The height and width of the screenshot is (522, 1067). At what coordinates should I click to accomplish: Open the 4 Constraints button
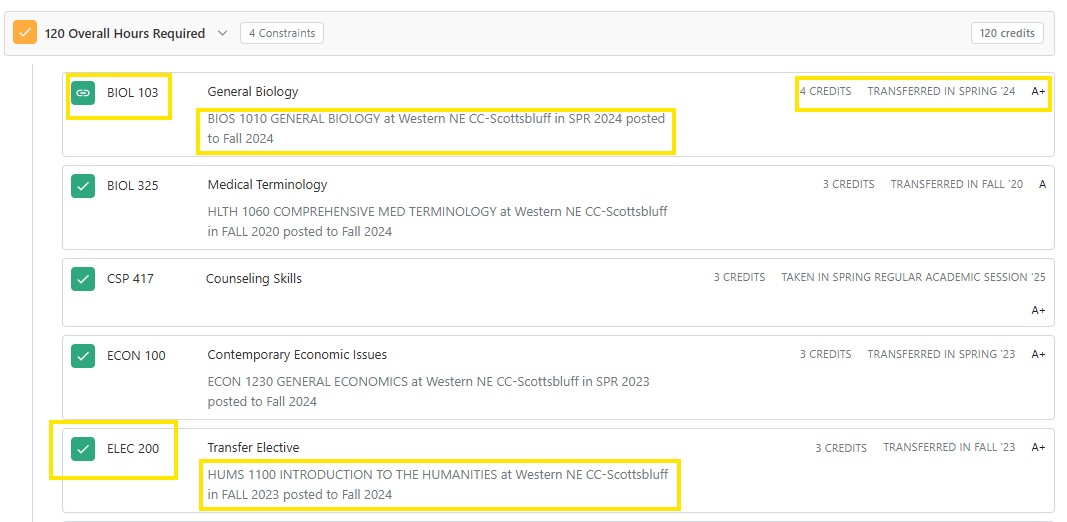[x=282, y=33]
